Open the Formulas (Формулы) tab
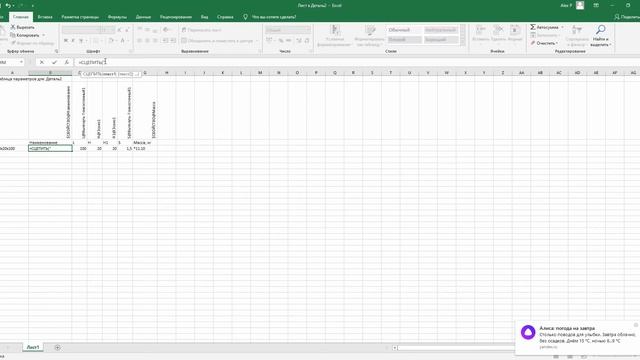 point(117,17)
